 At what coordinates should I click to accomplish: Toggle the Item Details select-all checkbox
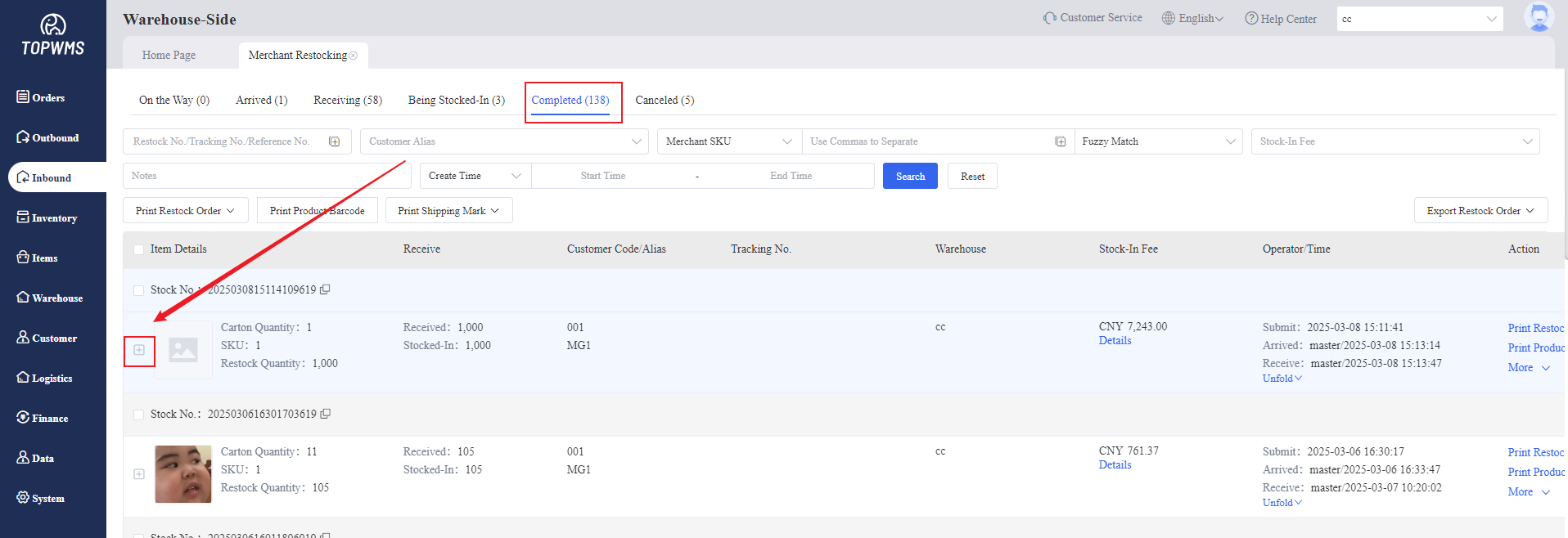(x=138, y=249)
